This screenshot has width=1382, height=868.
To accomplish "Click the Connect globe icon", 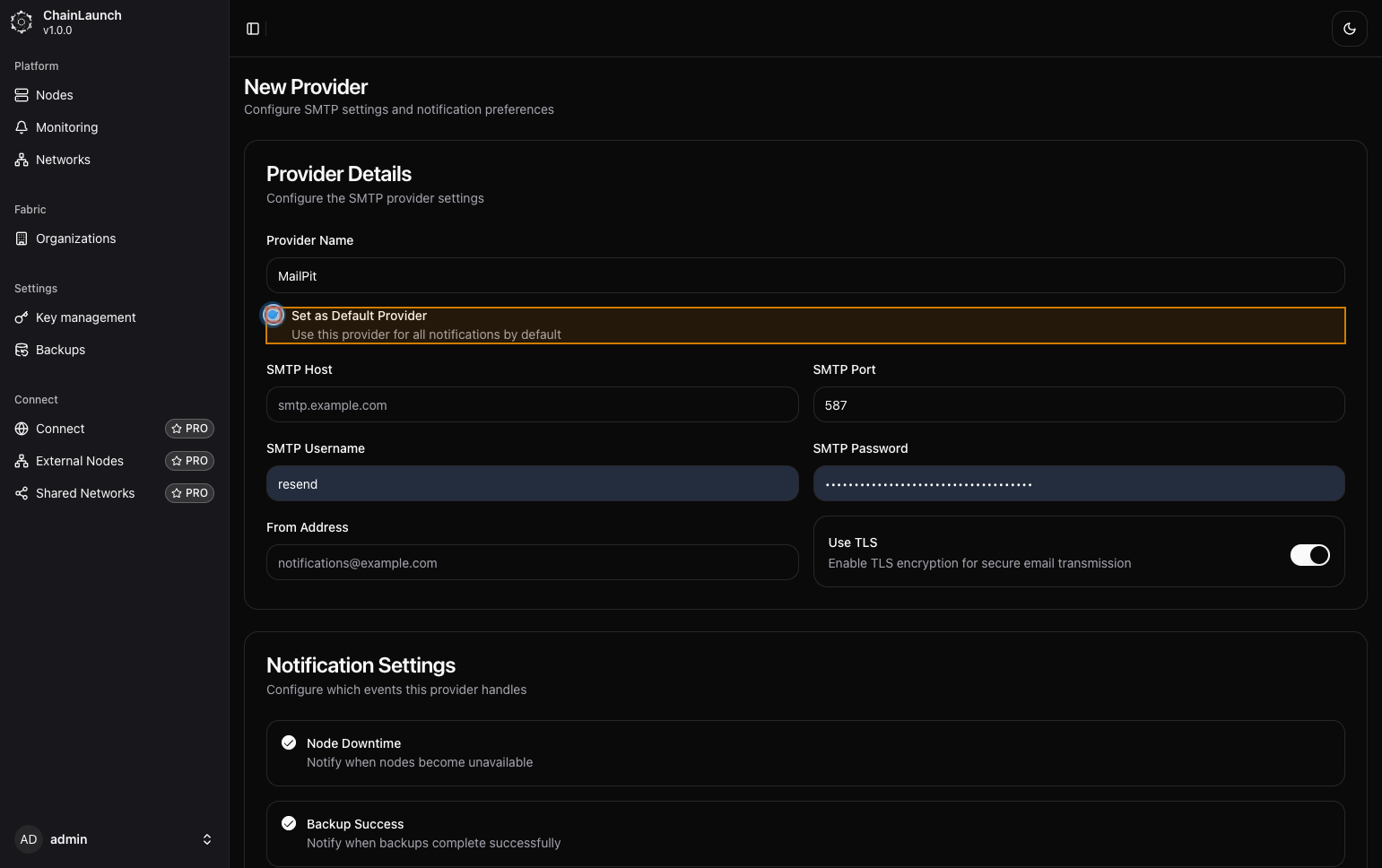I will [22, 429].
